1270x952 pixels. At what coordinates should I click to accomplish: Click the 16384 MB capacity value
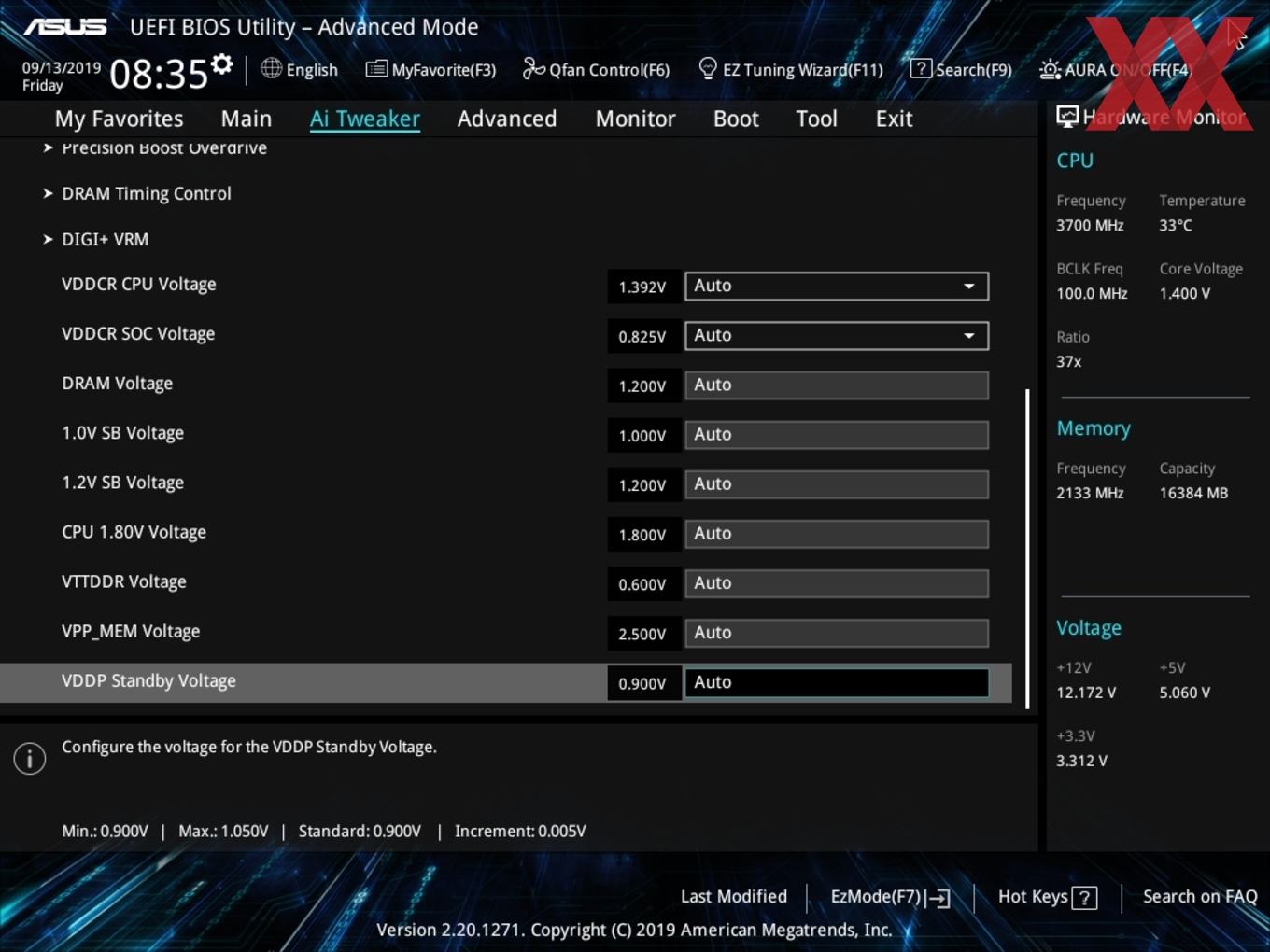click(1193, 493)
